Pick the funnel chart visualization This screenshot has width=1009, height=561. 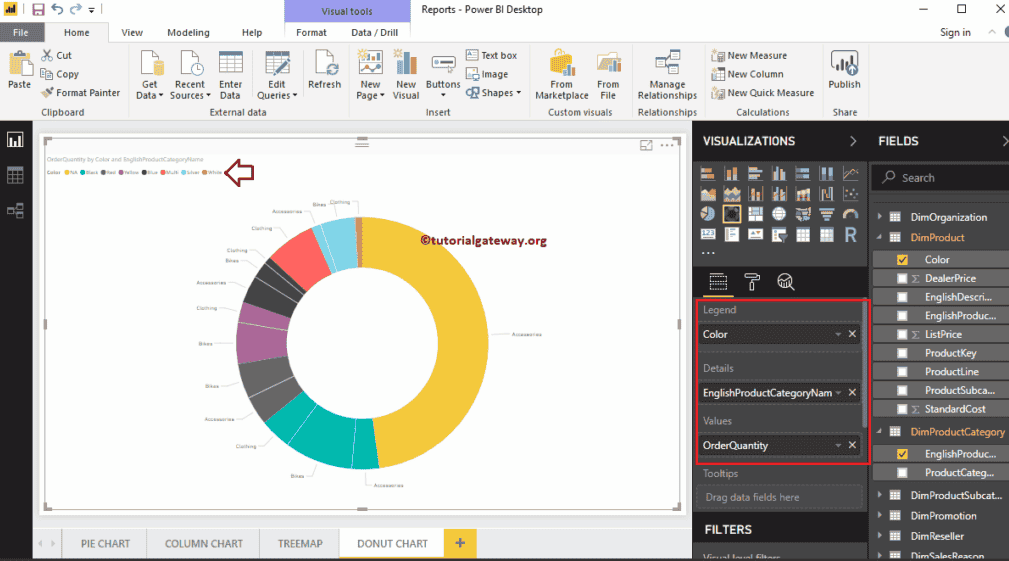click(827, 214)
